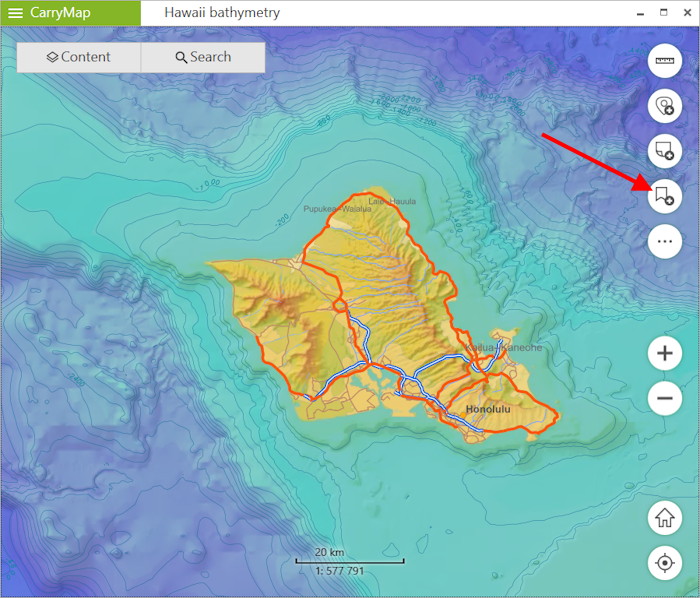The width and height of the screenshot is (700, 598).
Task: Click the add bookmark button
Action: coord(664,195)
